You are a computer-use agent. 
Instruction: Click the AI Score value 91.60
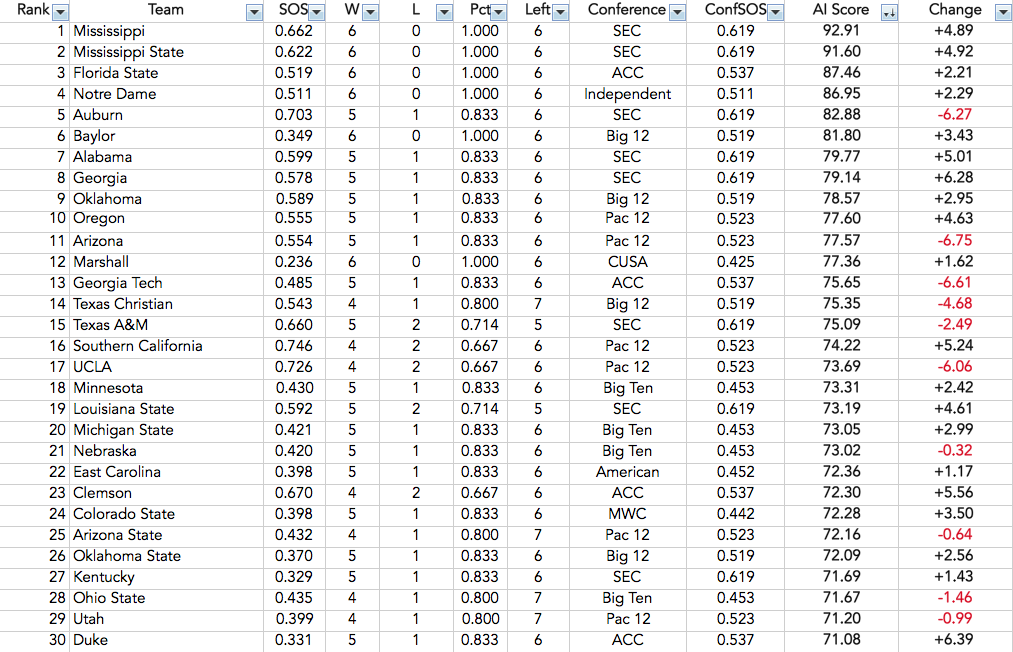[x=841, y=52]
